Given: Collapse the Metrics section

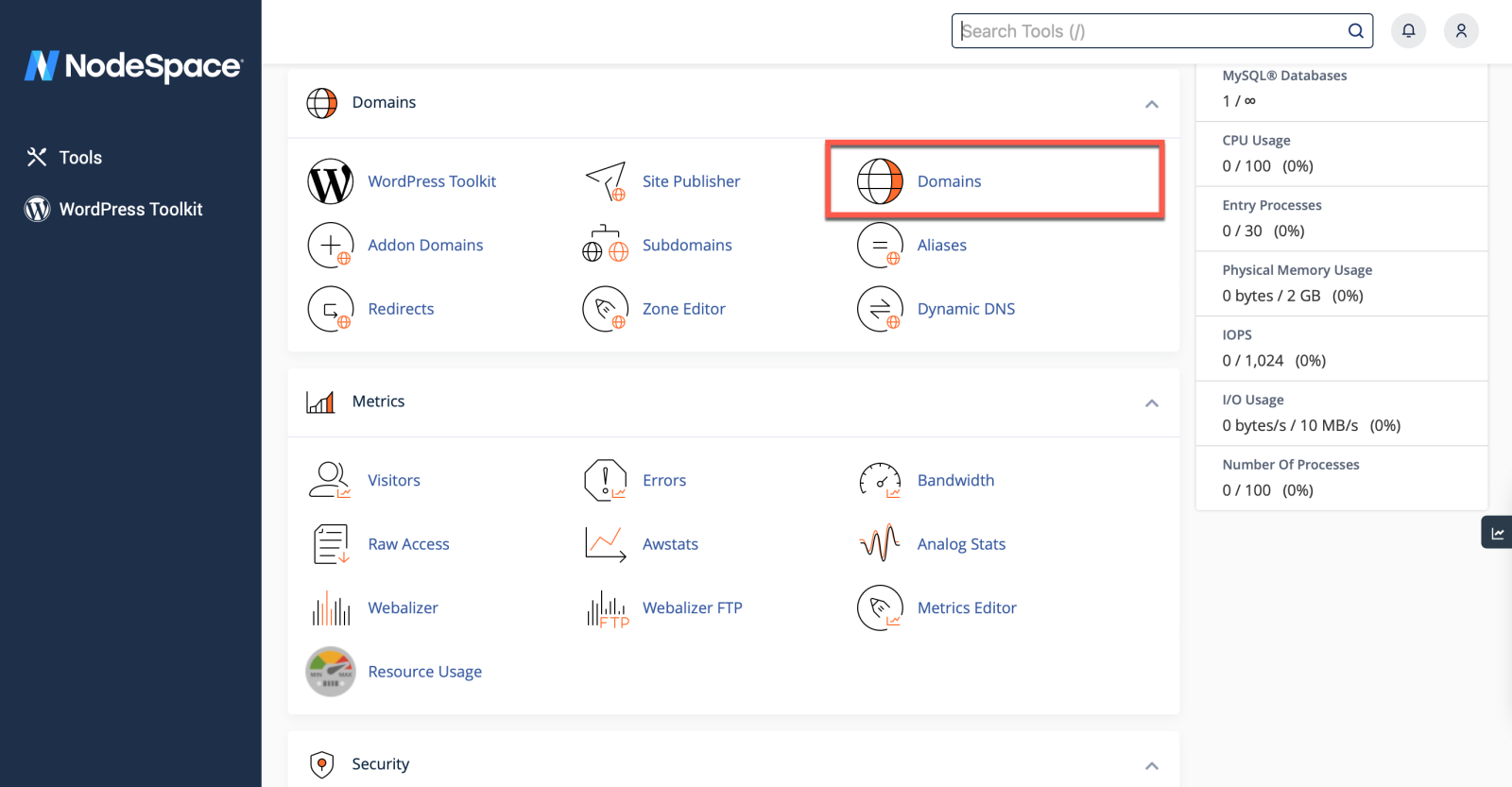Looking at the screenshot, I should click(x=1151, y=403).
